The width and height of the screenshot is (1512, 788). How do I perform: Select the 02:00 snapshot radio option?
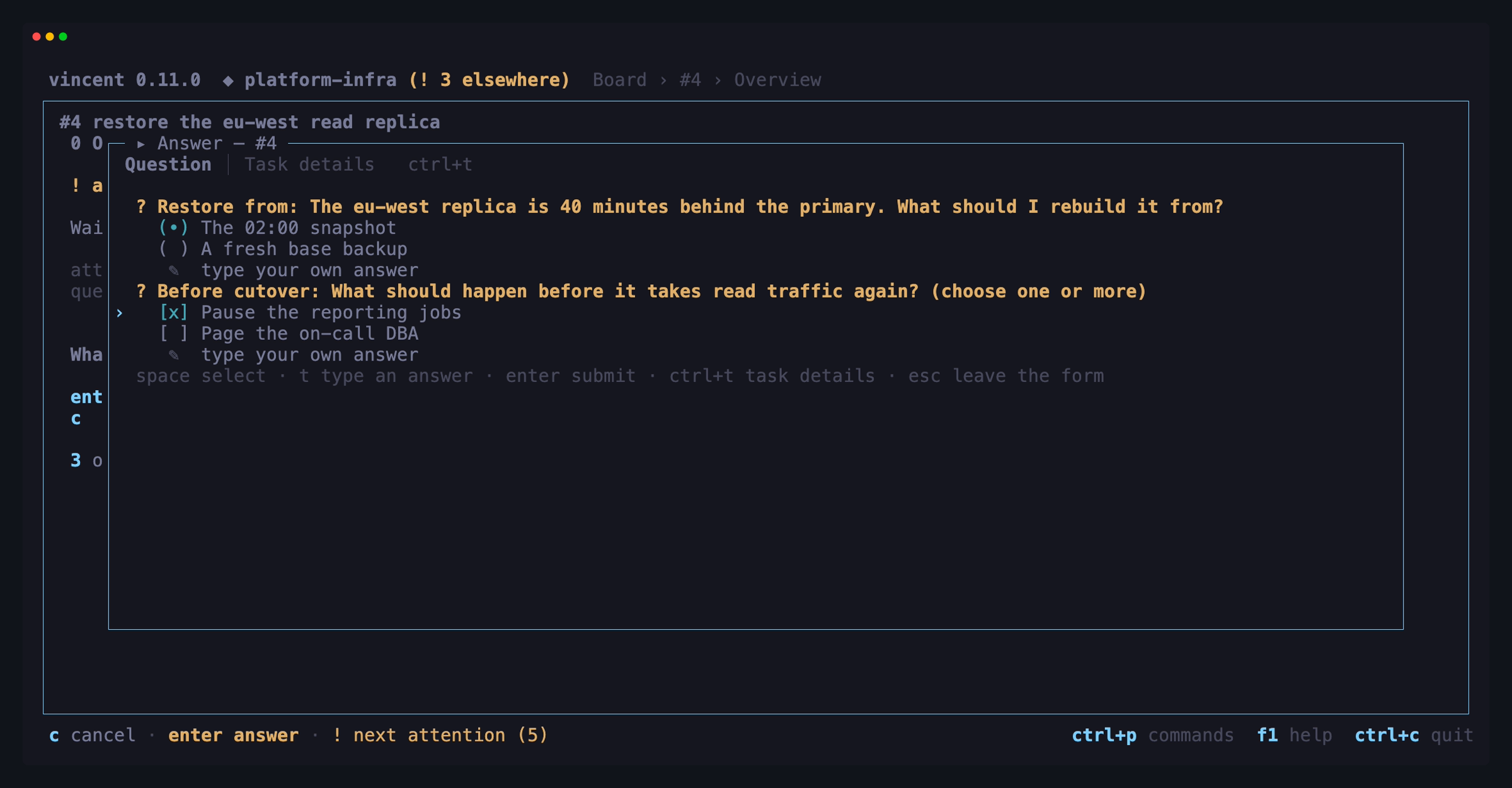(x=277, y=228)
